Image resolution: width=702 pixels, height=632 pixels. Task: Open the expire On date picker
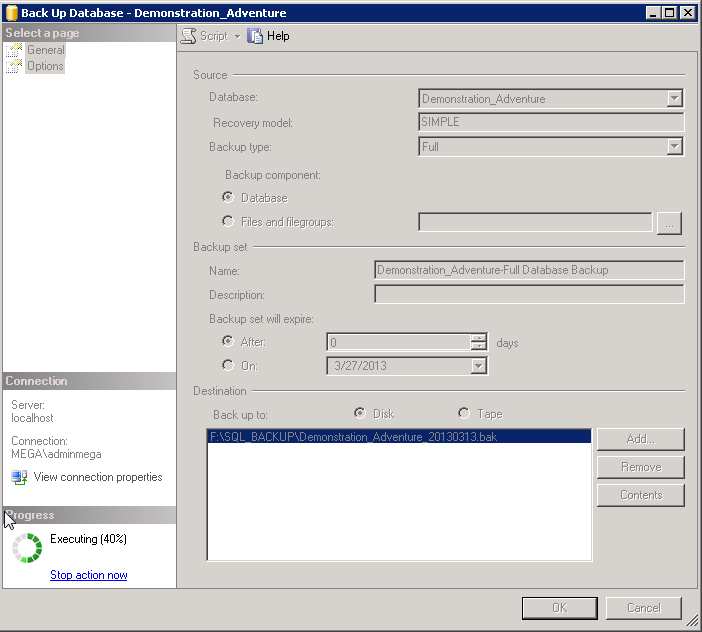tap(478, 366)
